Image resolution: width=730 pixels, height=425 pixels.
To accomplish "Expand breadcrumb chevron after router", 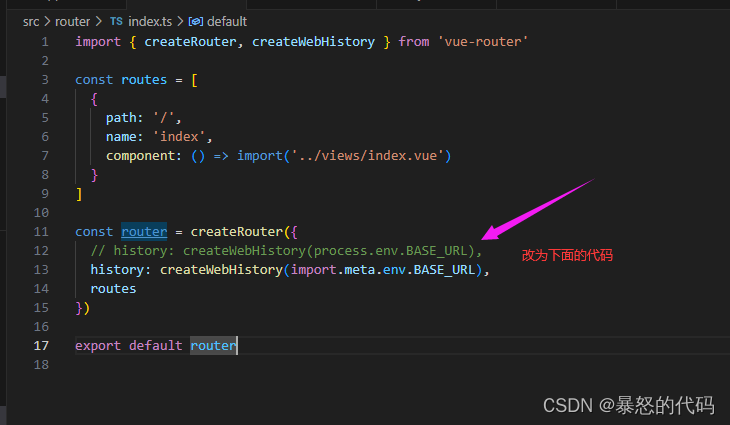I will [x=98, y=21].
